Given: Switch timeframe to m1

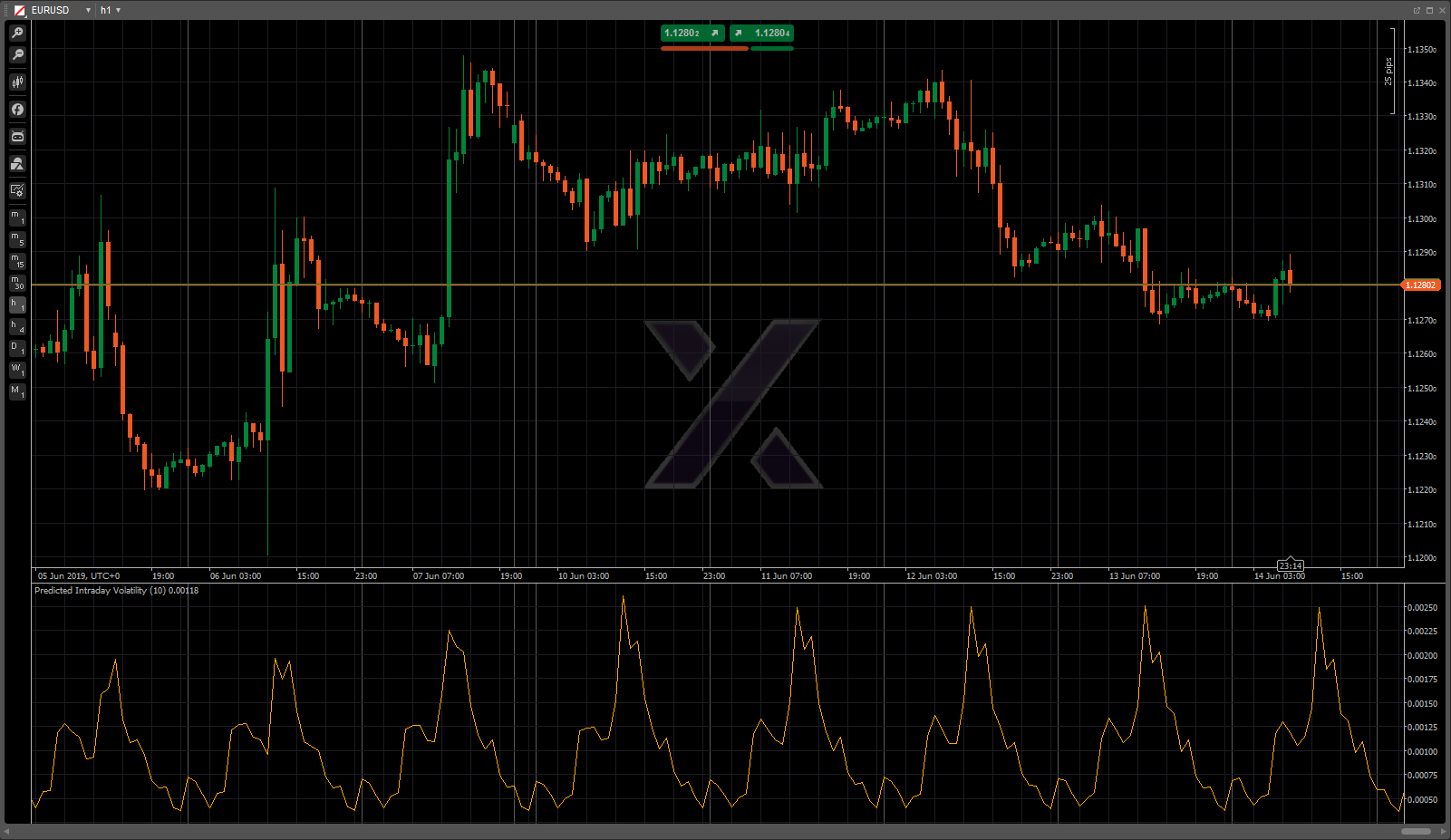Looking at the screenshot, I should [x=17, y=217].
